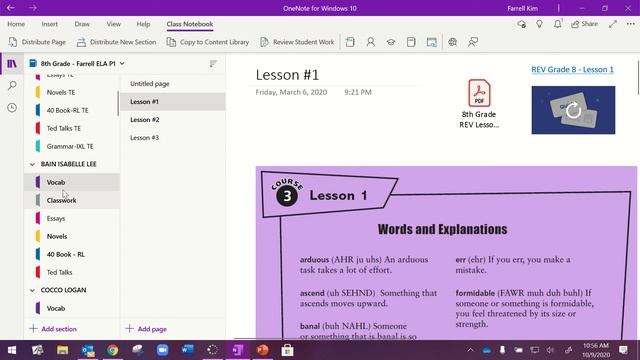Switch to the Help tab

[x=143, y=24]
